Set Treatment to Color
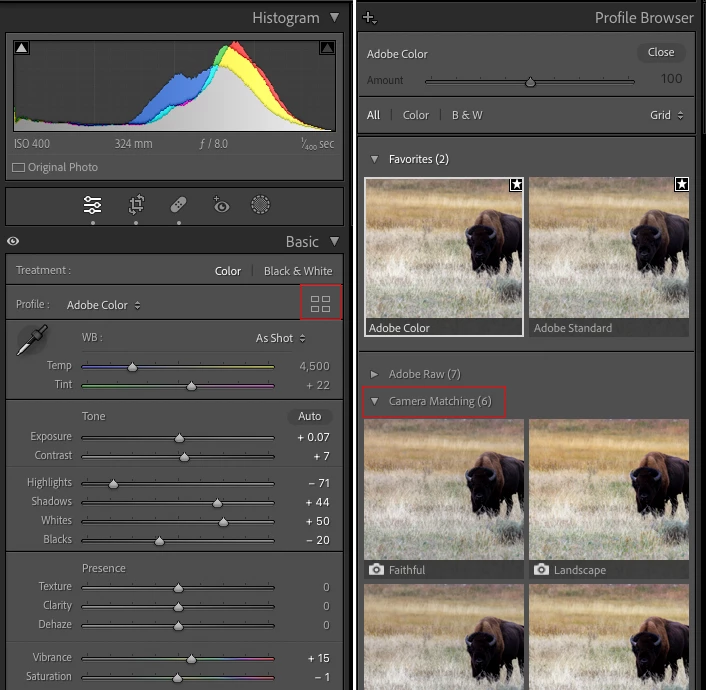Viewport: 706px width, 690px height. [228, 271]
